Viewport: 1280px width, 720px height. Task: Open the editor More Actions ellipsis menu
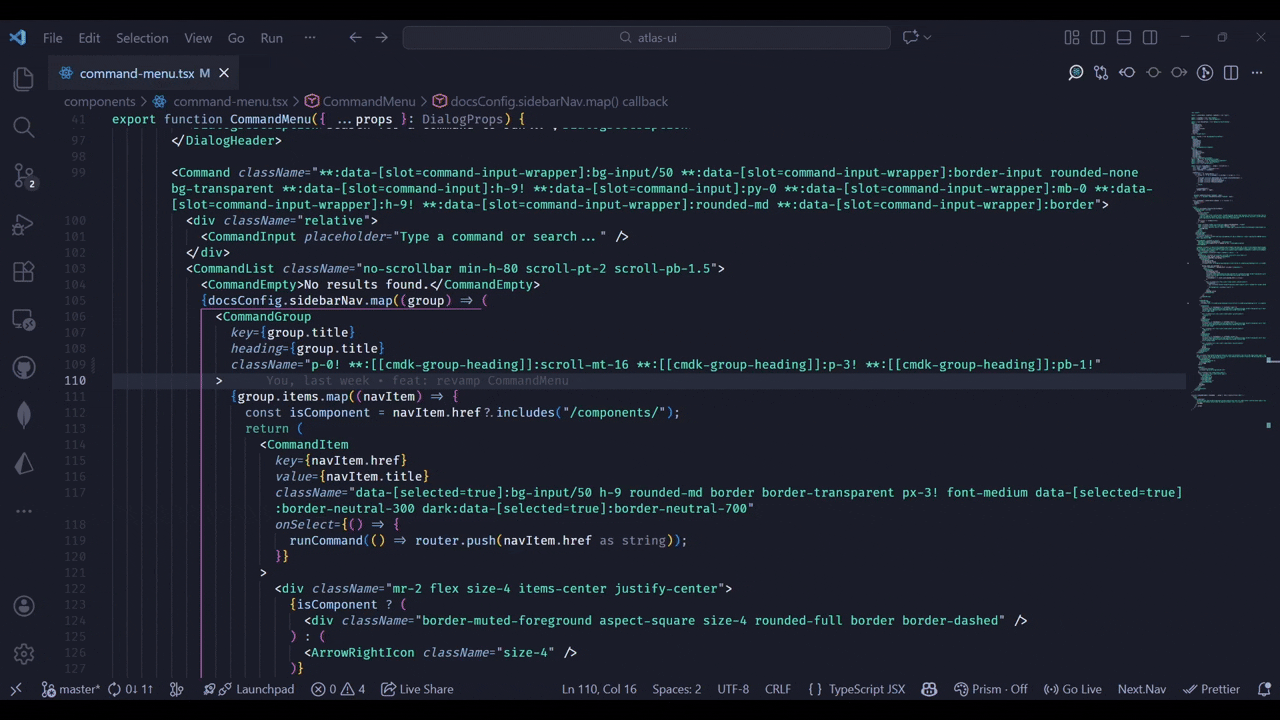pyautogui.click(x=1257, y=73)
